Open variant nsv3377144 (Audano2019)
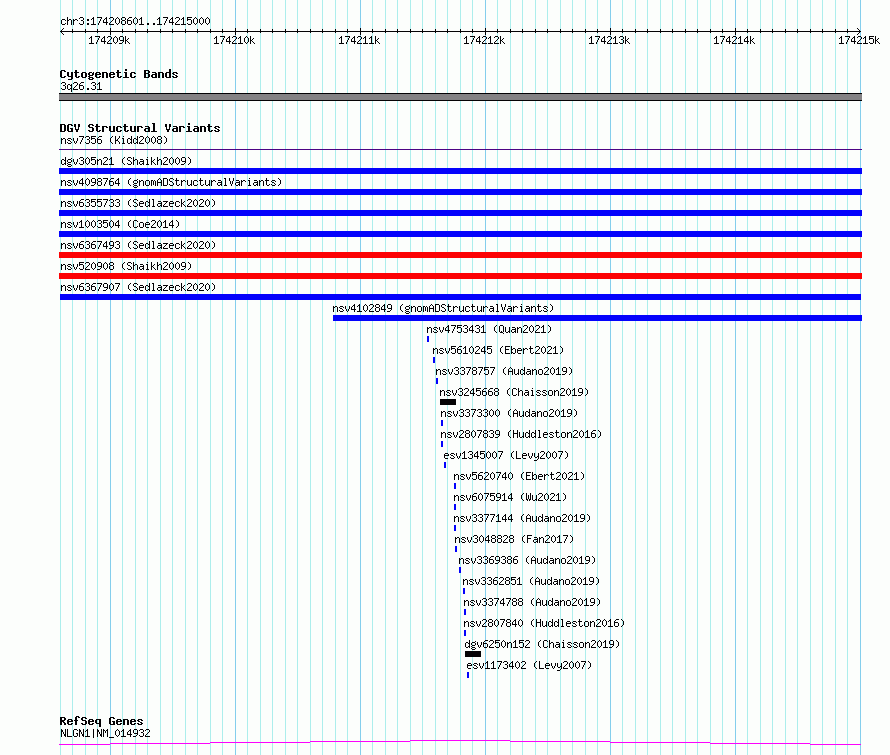890x755 pixels. point(522,518)
